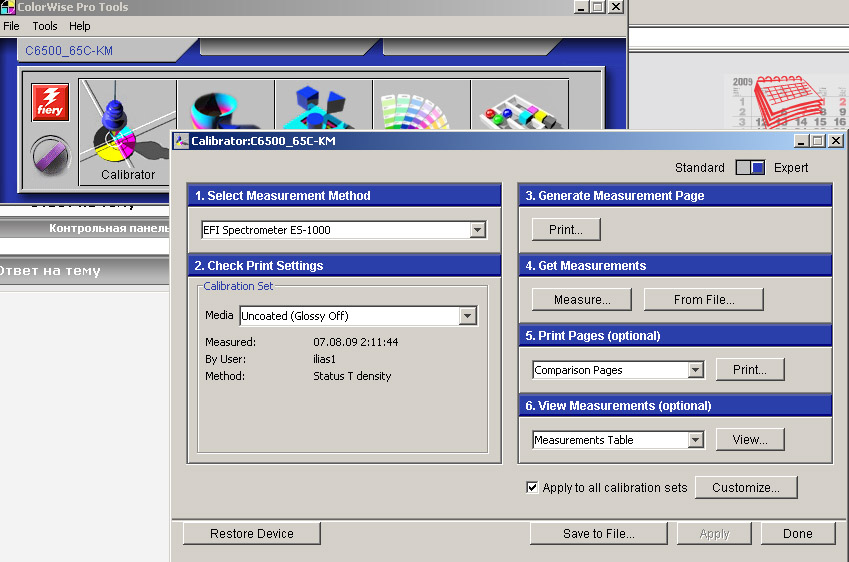Click the Standard mode label
This screenshot has height=562, width=849.
[x=700, y=168]
